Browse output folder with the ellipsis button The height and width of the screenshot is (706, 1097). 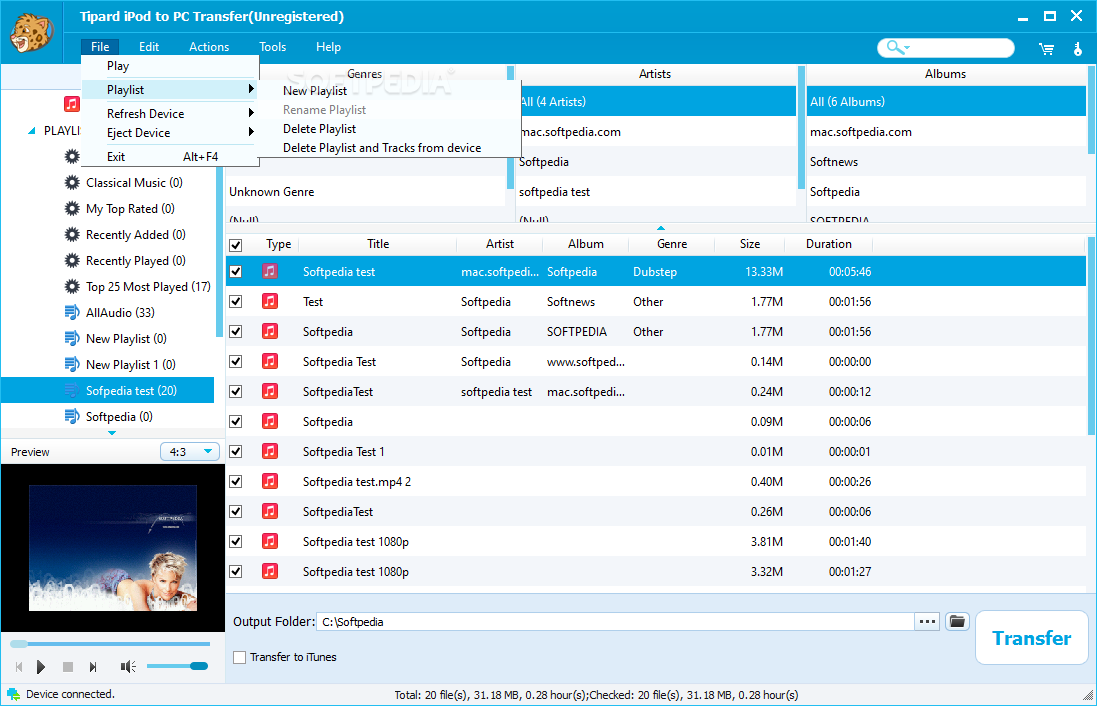(x=927, y=621)
